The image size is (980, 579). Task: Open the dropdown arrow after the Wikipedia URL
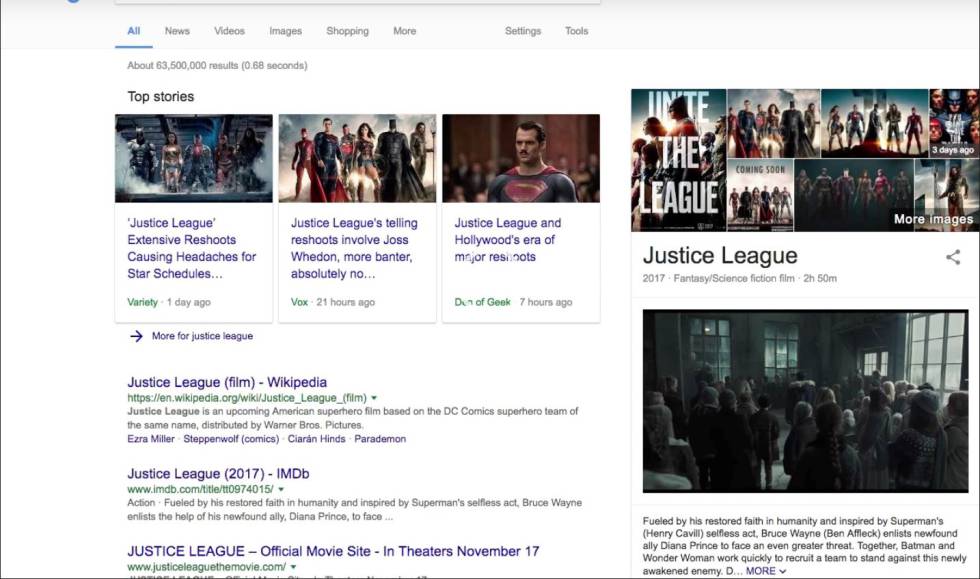(374, 398)
